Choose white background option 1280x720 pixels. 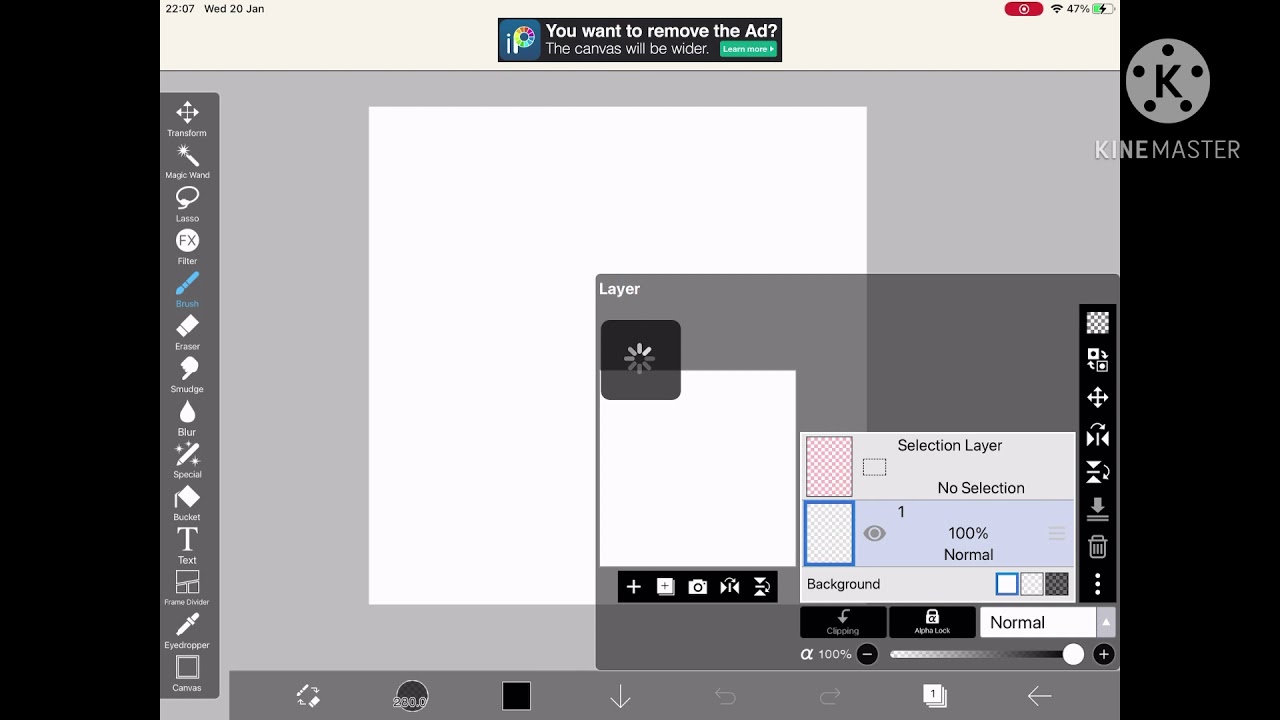1007,584
